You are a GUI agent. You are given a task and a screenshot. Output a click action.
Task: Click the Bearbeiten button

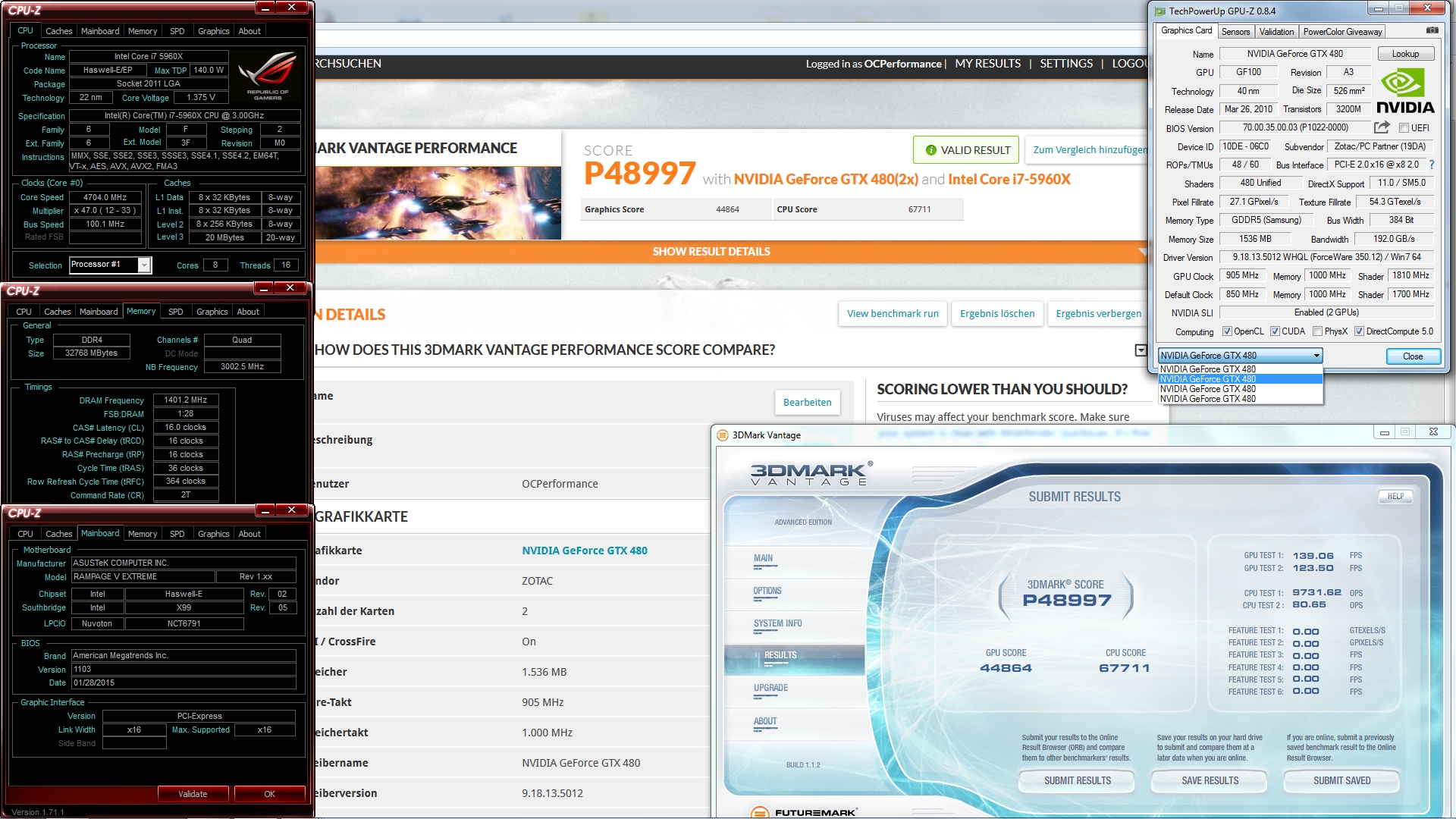pos(807,402)
